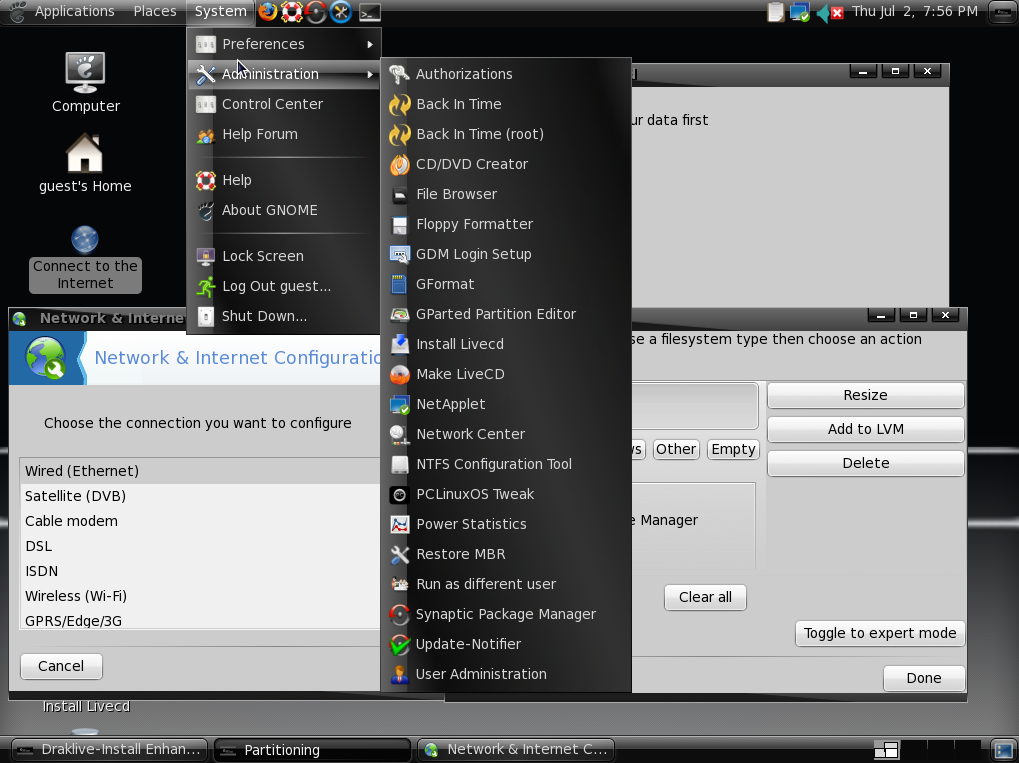
Task: Open Control Center from System menu
Action: click(285, 104)
